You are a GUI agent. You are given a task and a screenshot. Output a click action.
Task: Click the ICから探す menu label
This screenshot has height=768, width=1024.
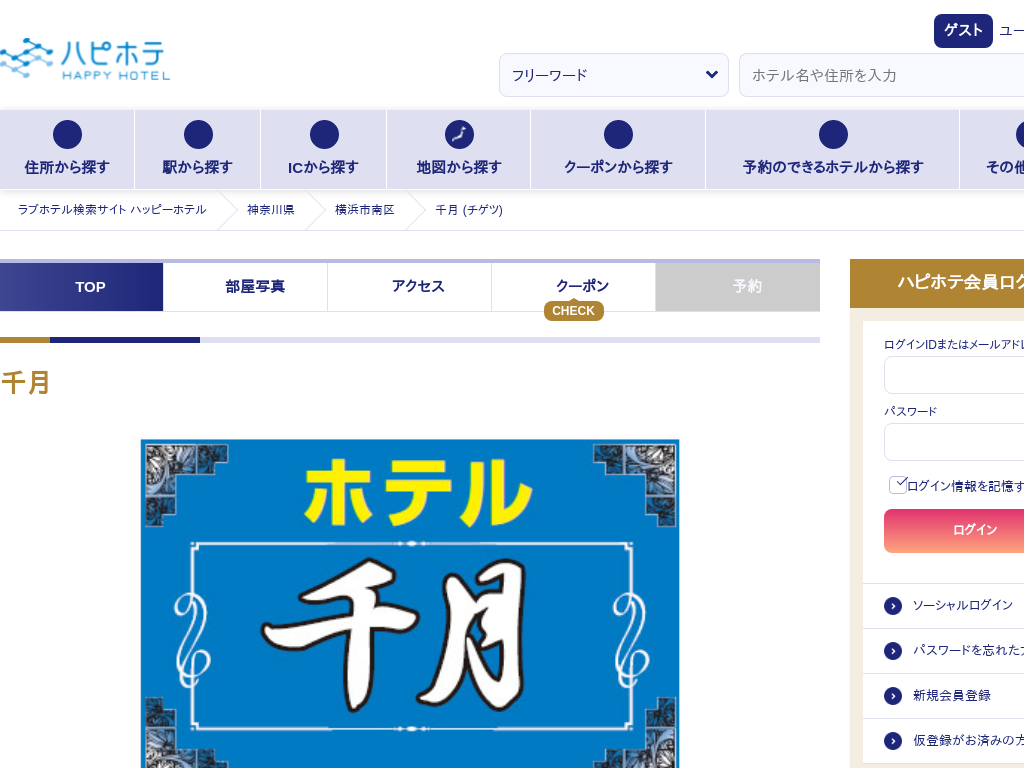[323, 168]
